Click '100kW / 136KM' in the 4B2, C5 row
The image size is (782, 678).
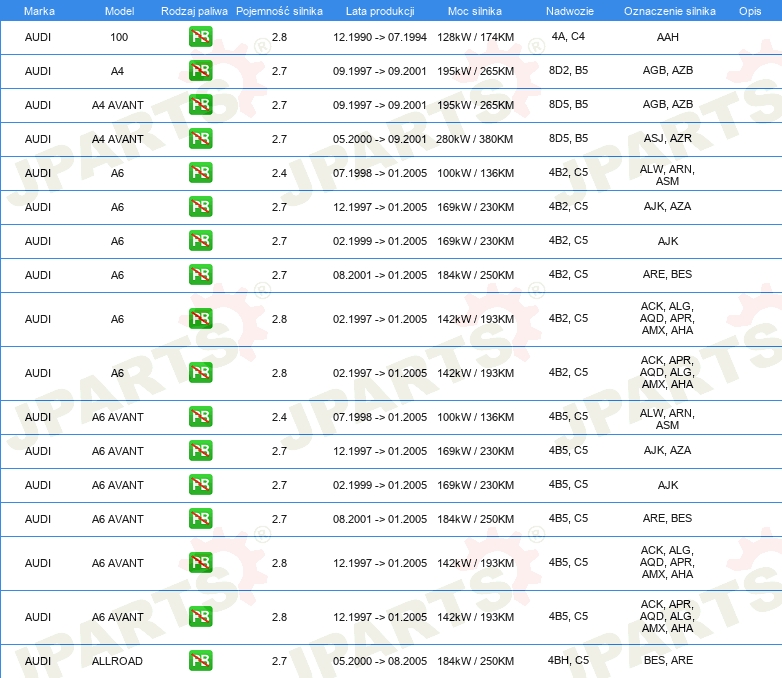click(x=475, y=173)
